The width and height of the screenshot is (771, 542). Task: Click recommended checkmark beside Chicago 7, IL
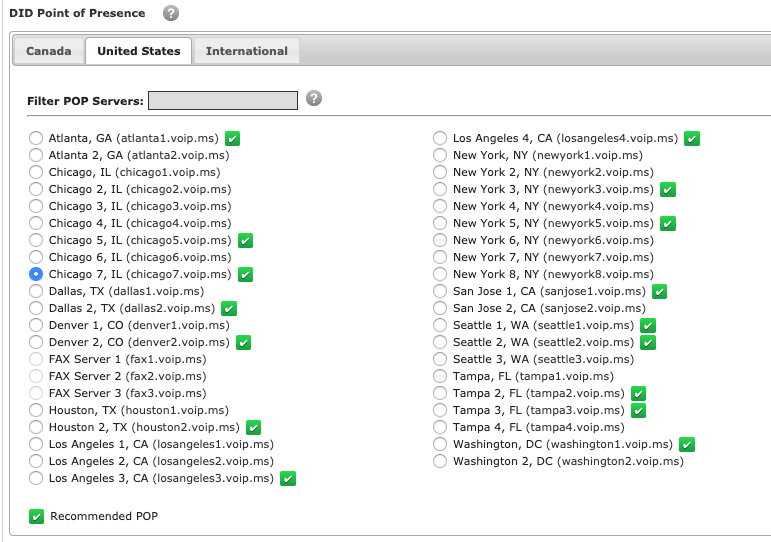tap(245, 274)
